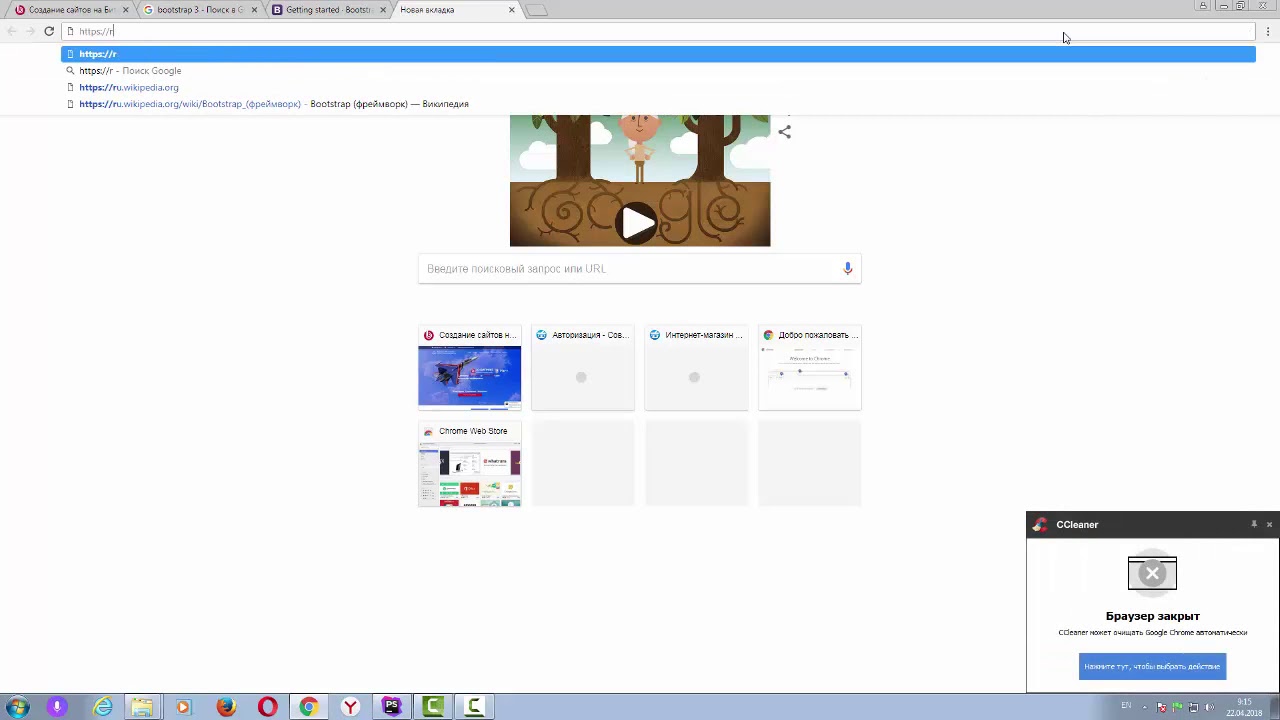The height and width of the screenshot is (720, 1280).
Task: Click the browser forward arrow
Action: click(x=30, y=31)
